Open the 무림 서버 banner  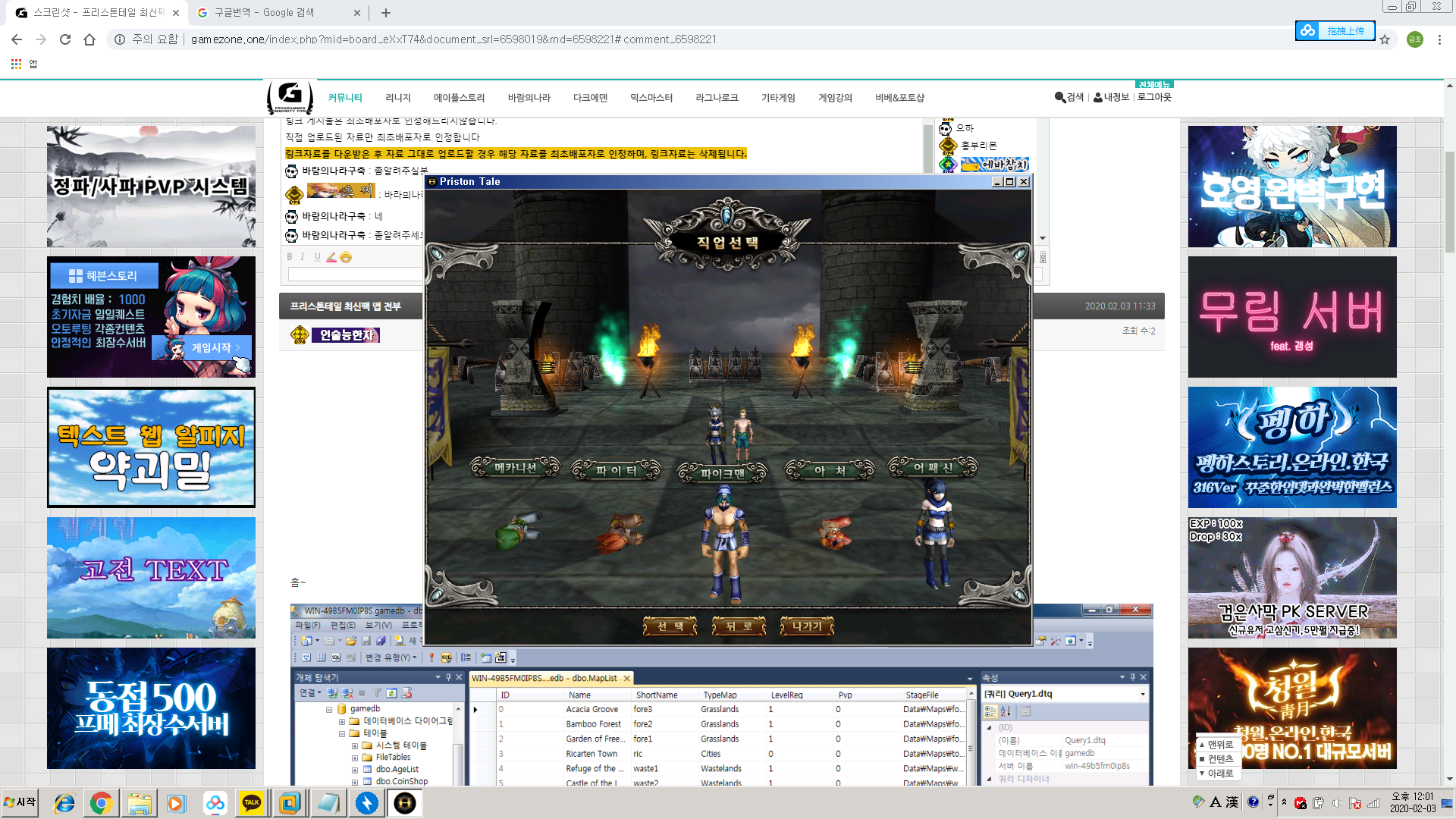[1292, 317]
